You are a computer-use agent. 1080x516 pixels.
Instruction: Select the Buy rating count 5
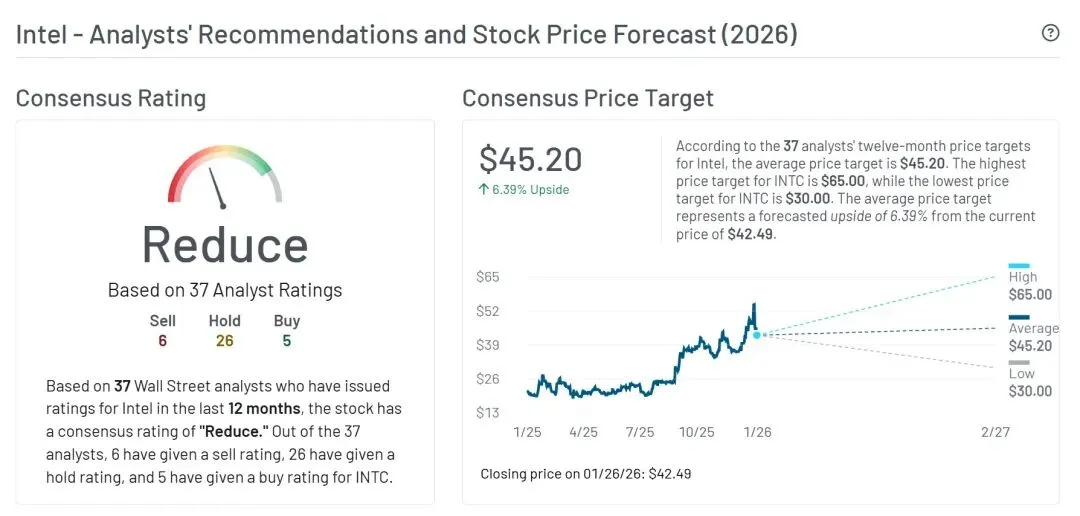click(287, 341)
